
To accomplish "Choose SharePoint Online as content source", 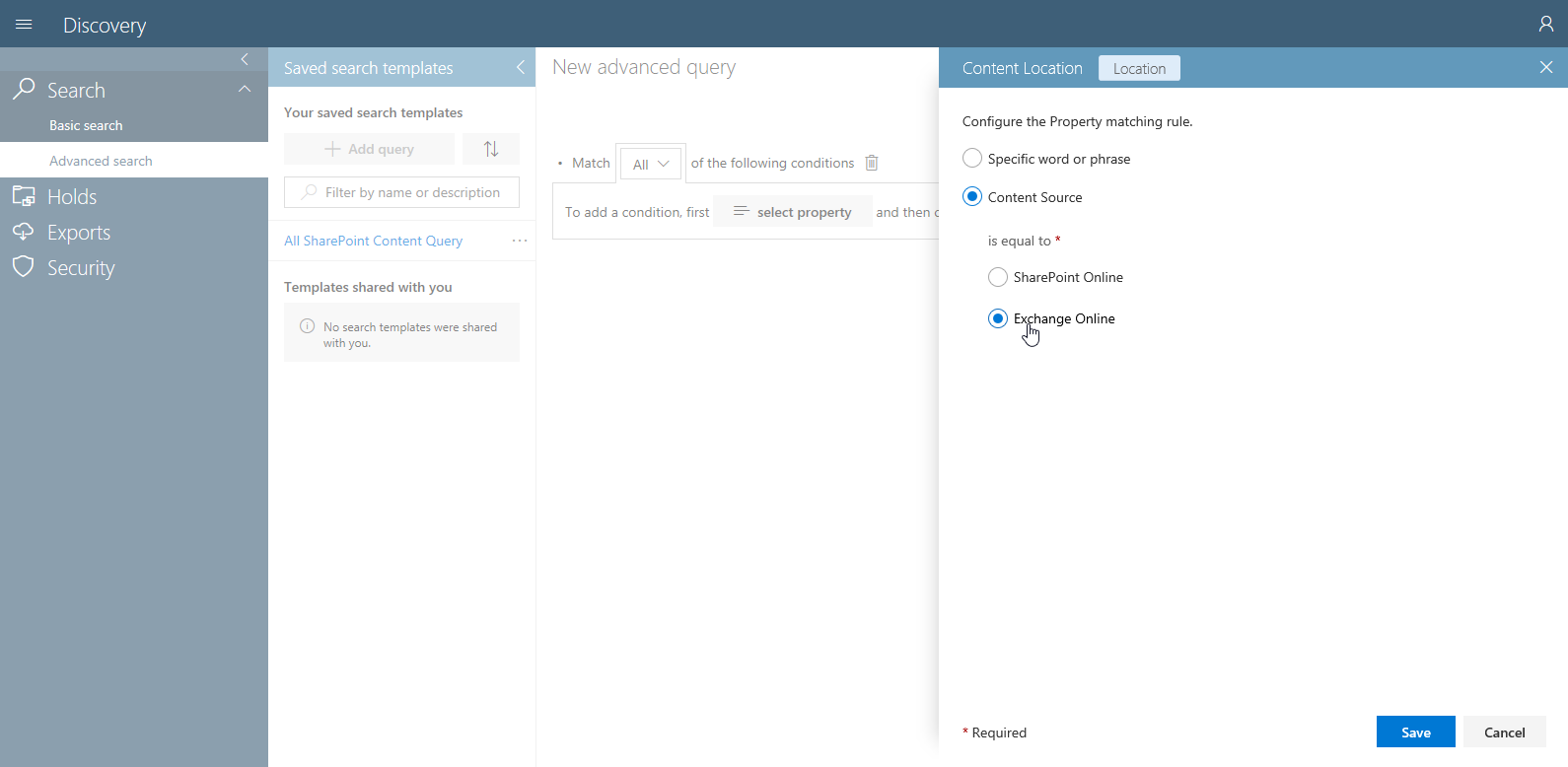I will [x=998, y=277].
